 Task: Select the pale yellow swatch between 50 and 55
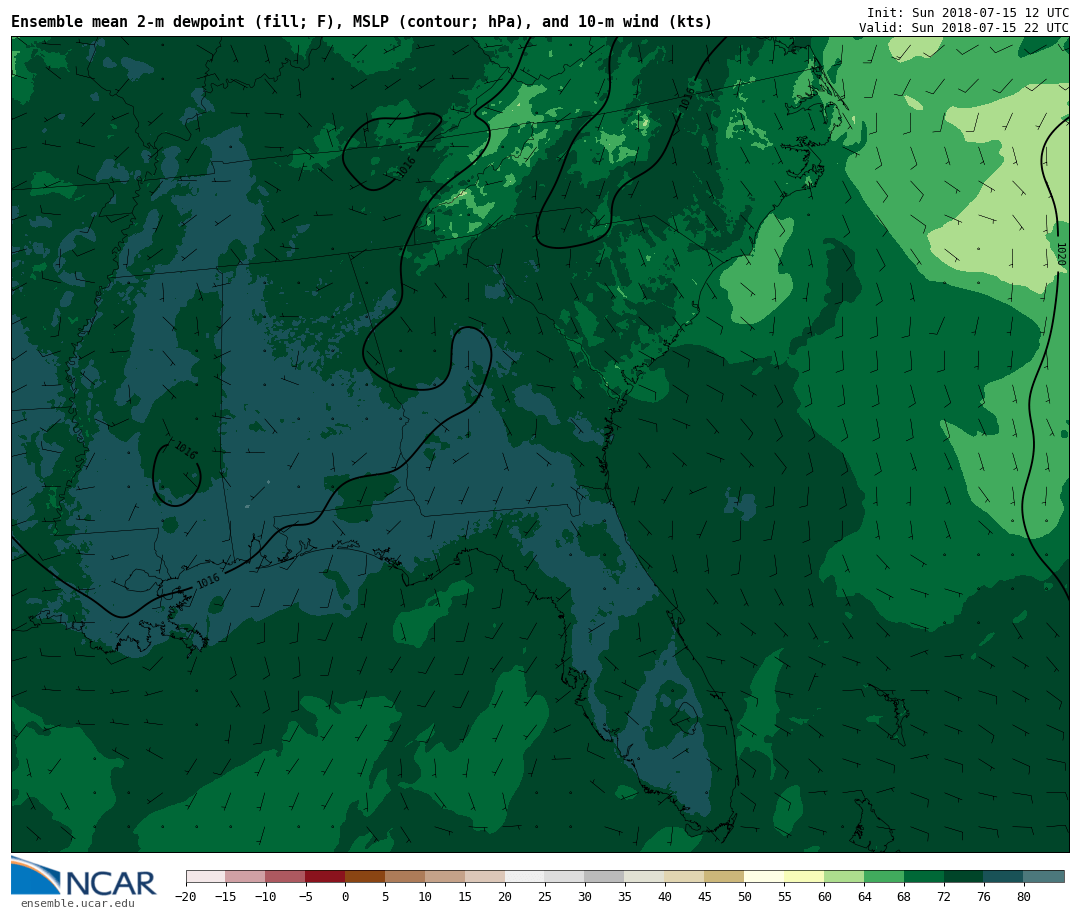tap(764, 877)
